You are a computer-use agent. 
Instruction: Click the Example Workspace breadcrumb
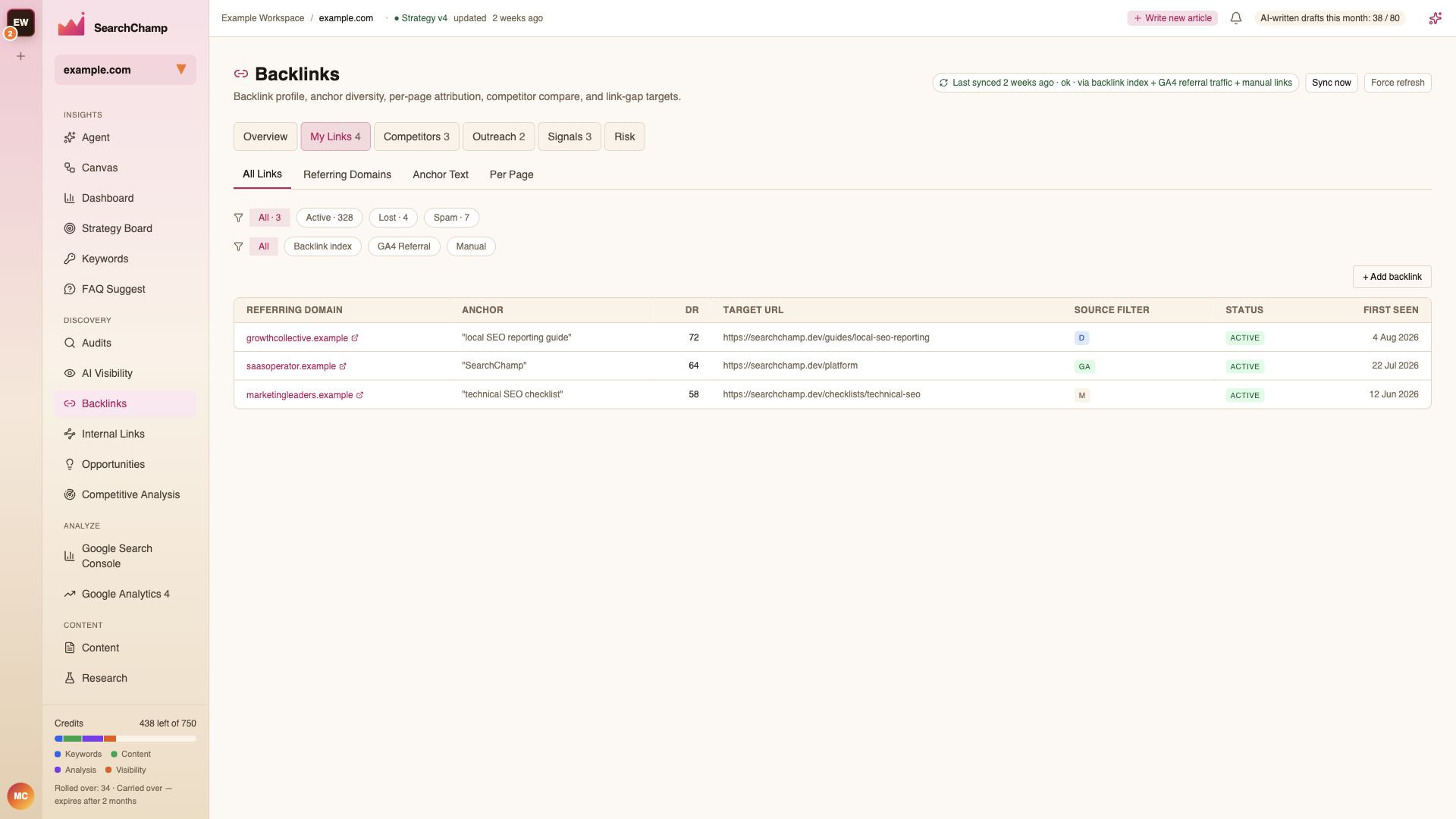(262, 18)
